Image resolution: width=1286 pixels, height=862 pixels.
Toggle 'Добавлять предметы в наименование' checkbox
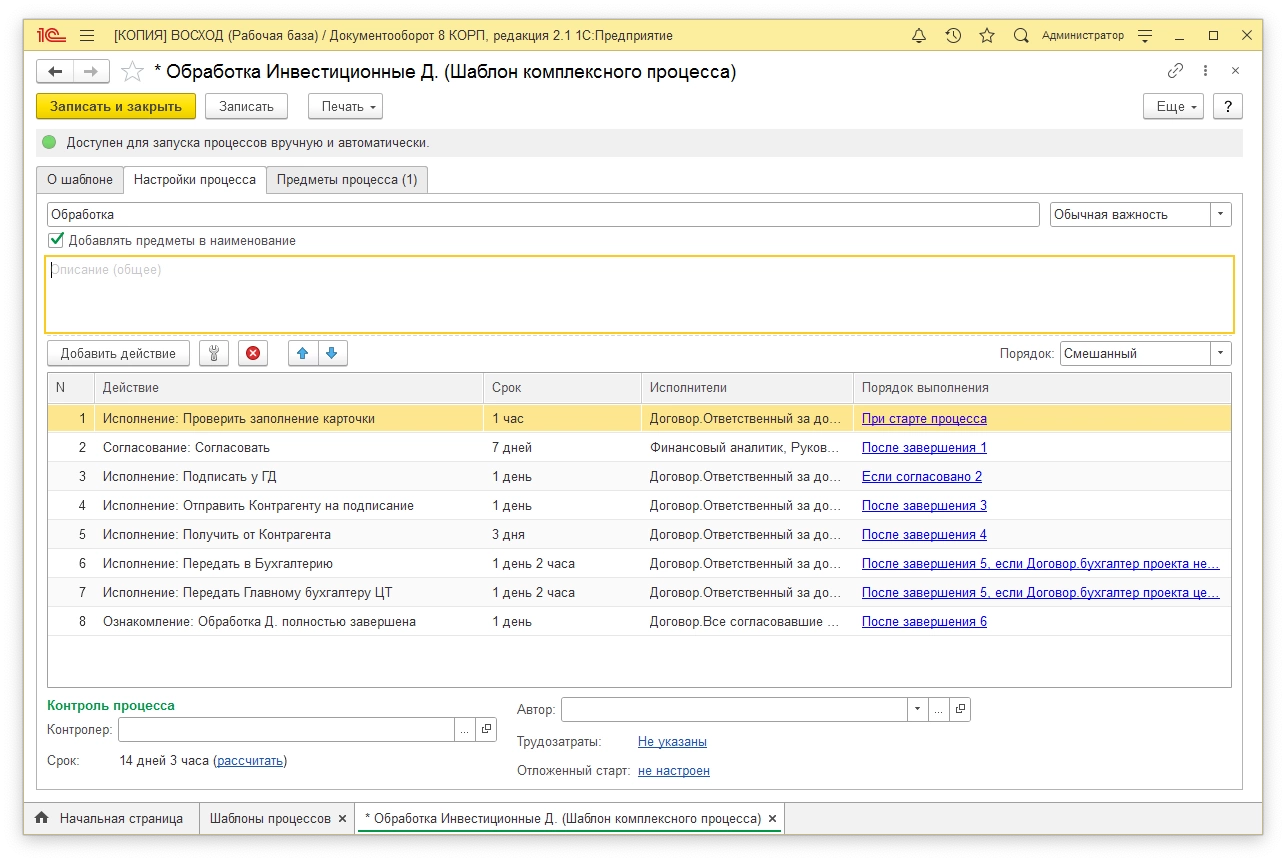point(57,240)
